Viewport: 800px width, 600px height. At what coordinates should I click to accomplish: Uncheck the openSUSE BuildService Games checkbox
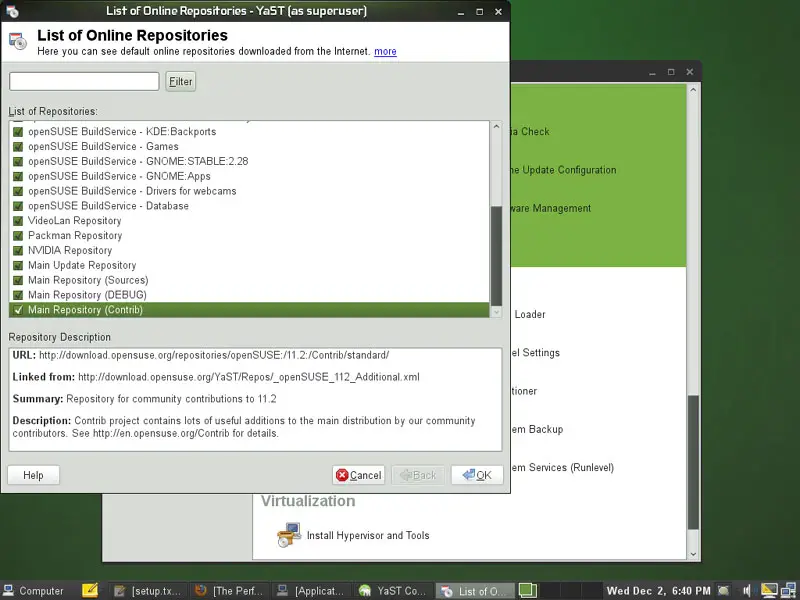(x=18, y=146)
